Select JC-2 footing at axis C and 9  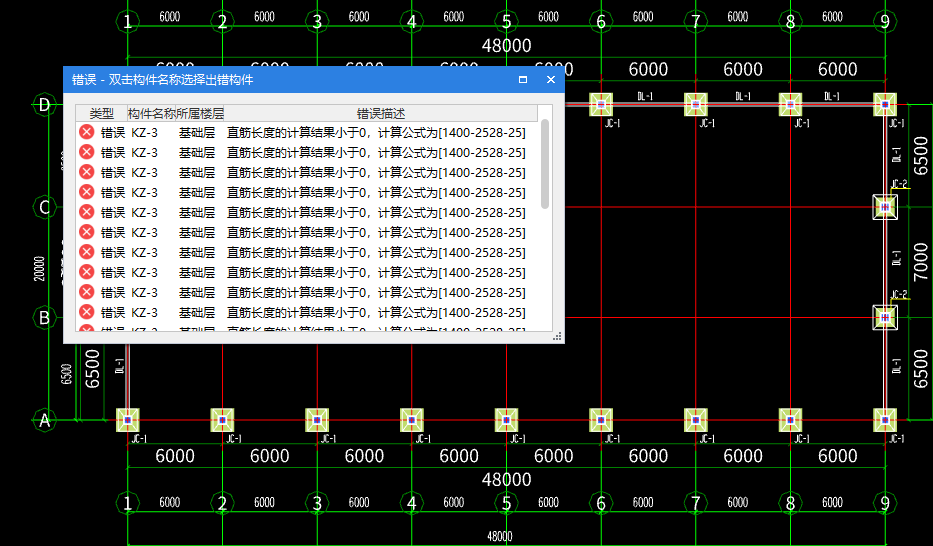(x=885, y=207)
